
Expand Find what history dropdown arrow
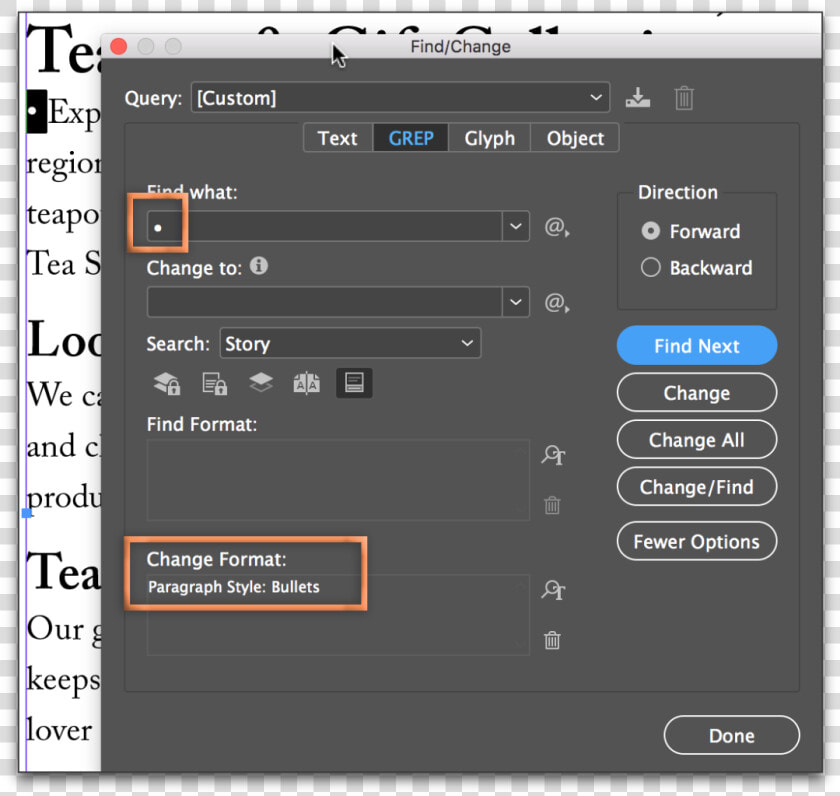click(515, 226)
